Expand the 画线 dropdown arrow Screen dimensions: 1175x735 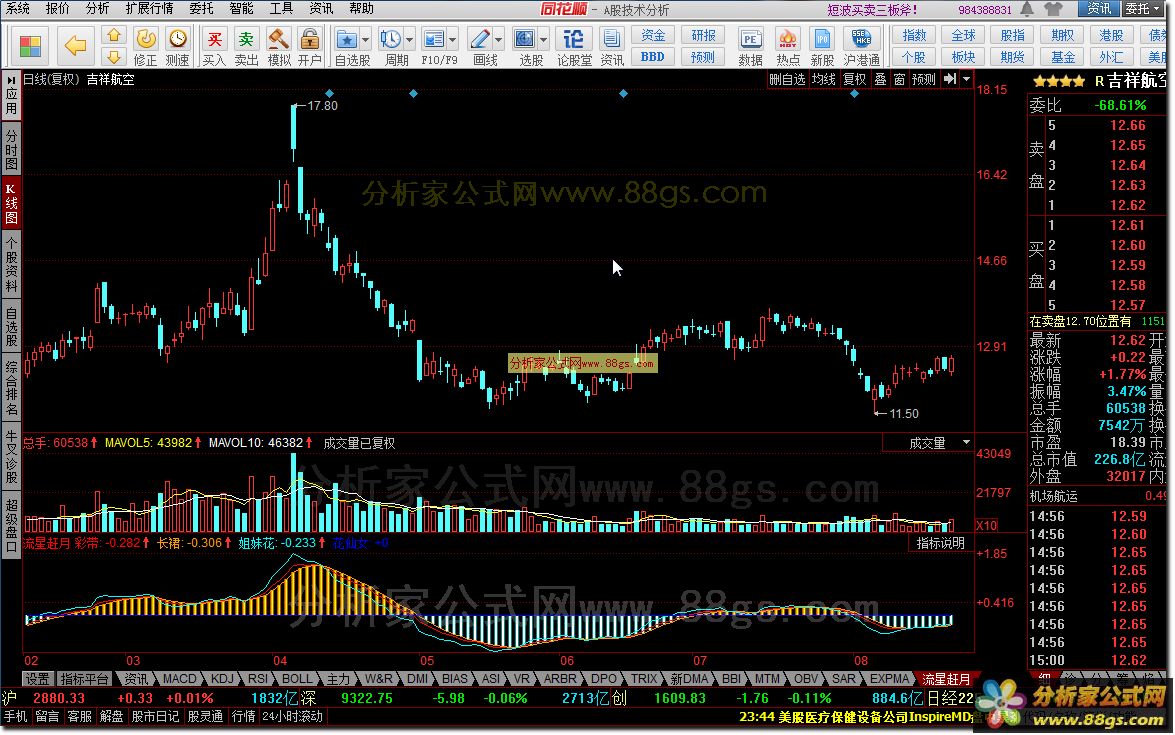(498, 39)
